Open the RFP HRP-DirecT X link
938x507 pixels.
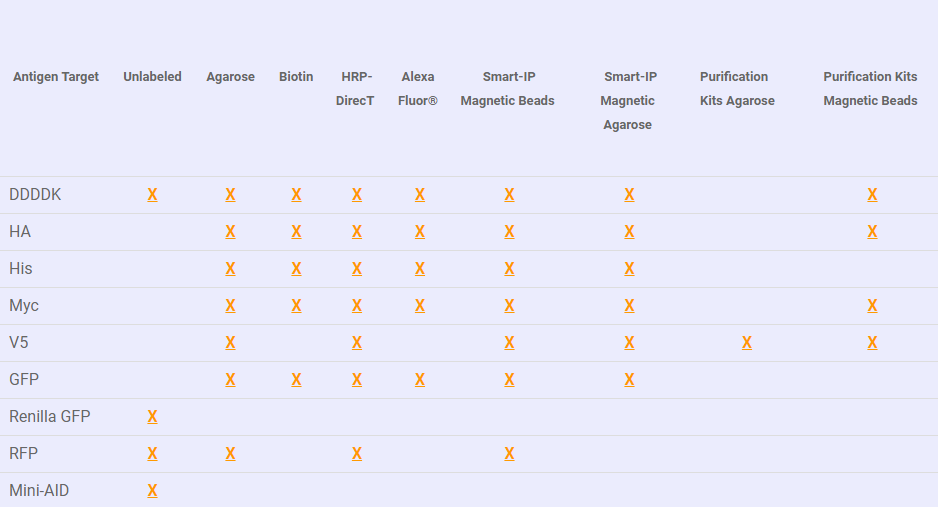pyautogui.click(x=357, y=454)
